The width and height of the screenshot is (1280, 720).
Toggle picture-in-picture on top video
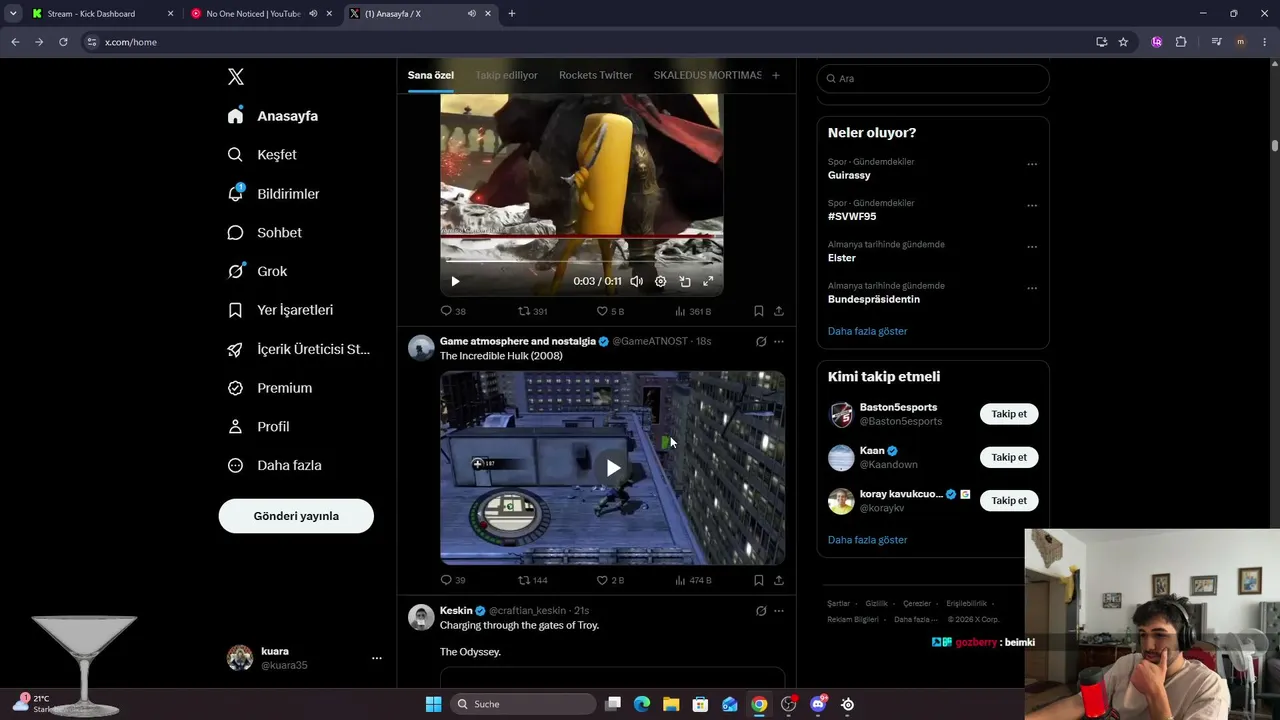[685, 281]
